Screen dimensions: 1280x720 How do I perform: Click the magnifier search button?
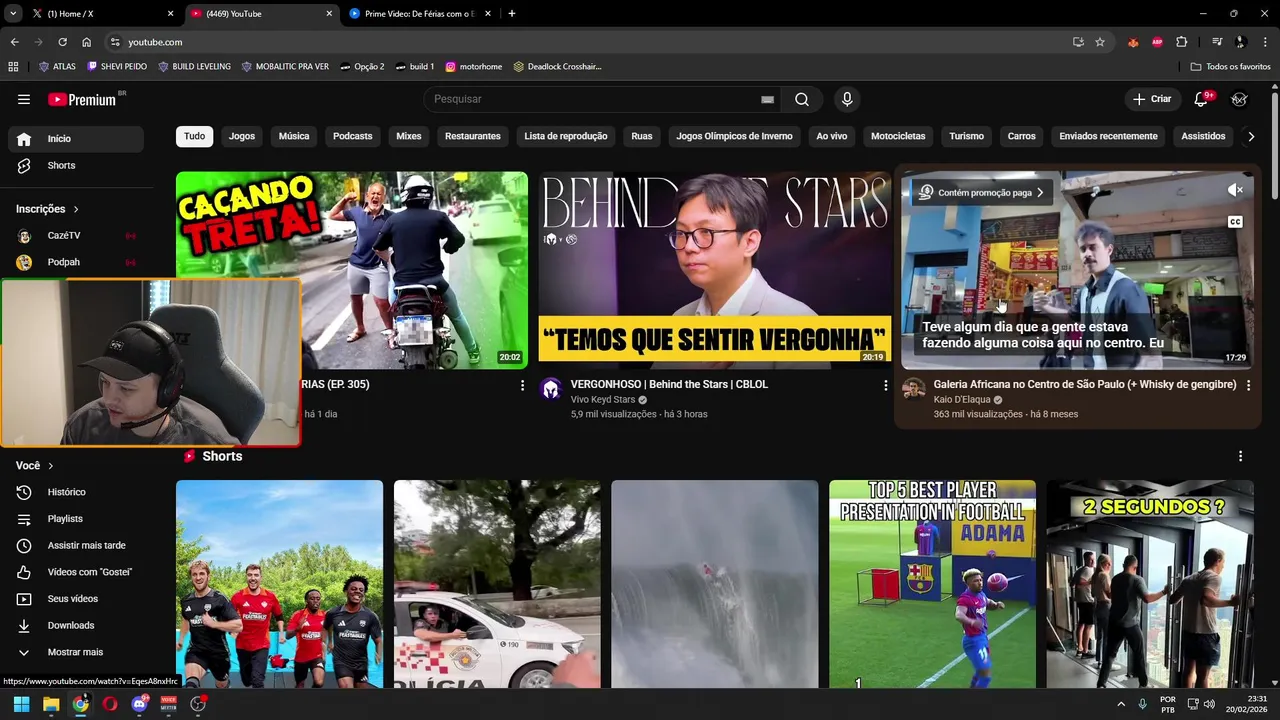click(802, 99)
